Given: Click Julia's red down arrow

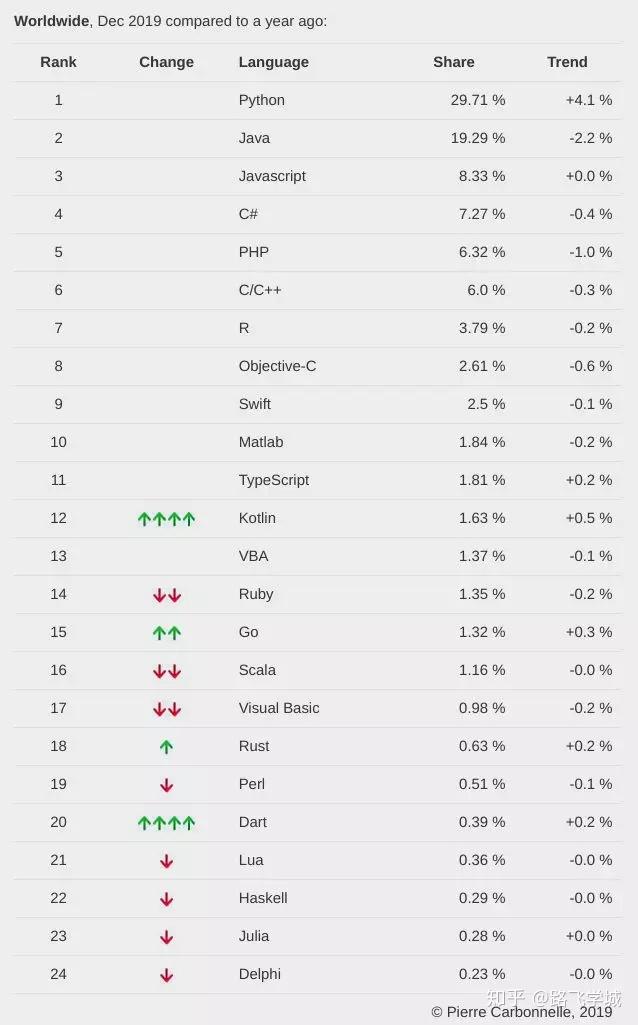Looking at the screenshot, I should point(166,937).
